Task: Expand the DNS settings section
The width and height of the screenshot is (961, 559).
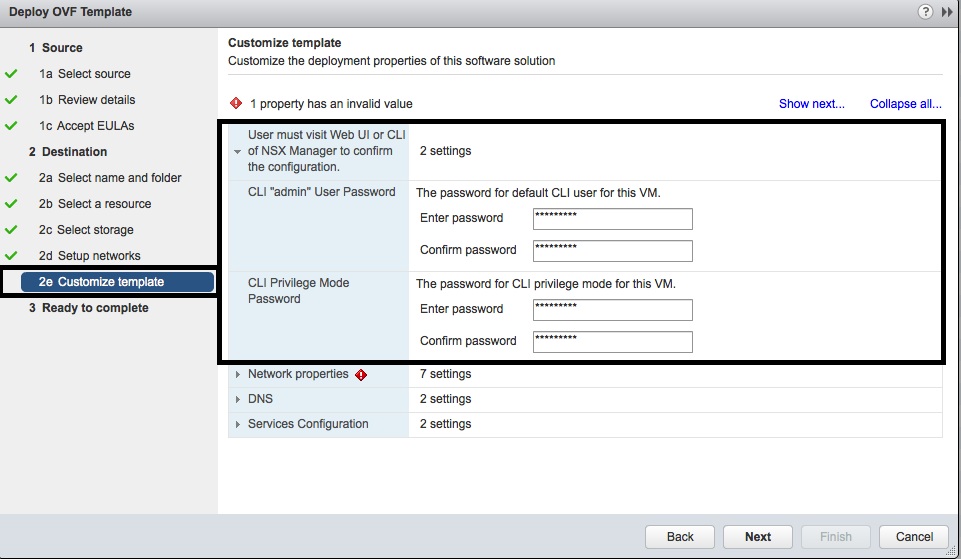Action: point(238,399)
